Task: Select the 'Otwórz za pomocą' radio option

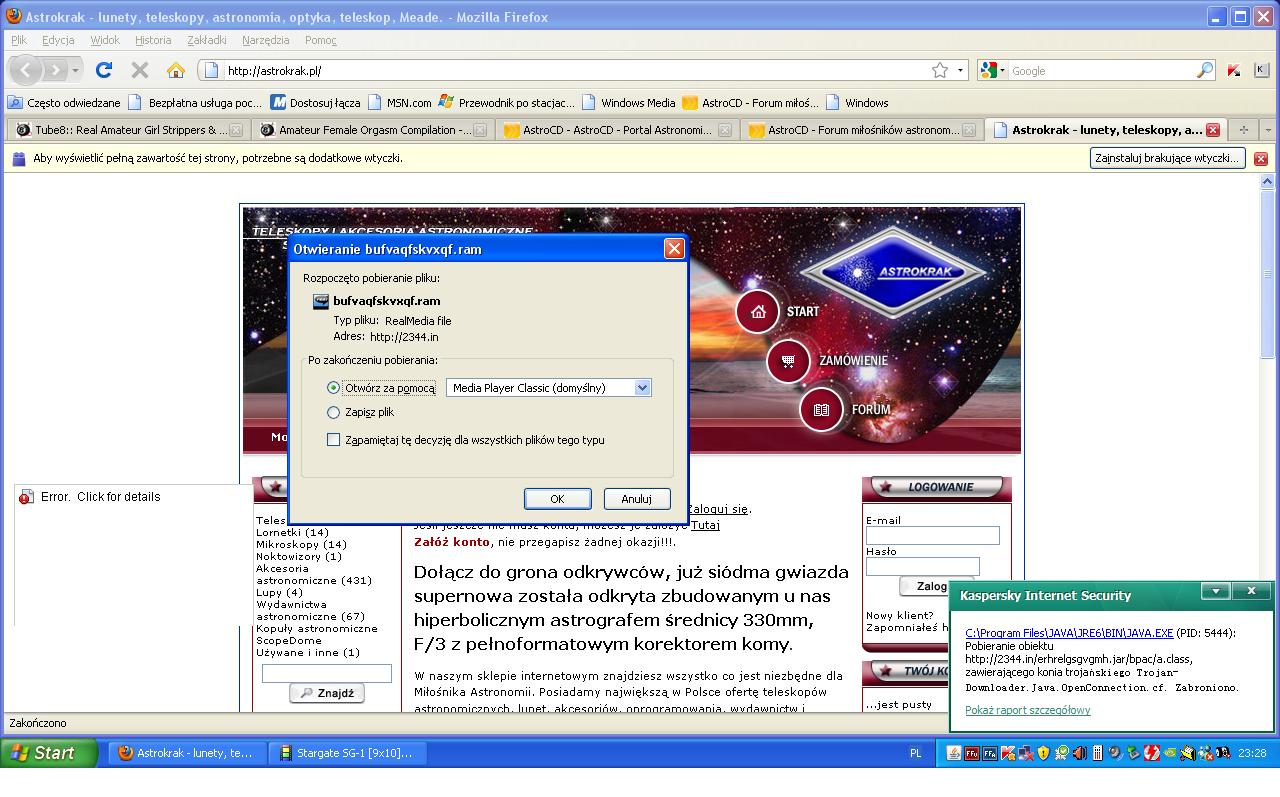Action: tap(334, 387)
